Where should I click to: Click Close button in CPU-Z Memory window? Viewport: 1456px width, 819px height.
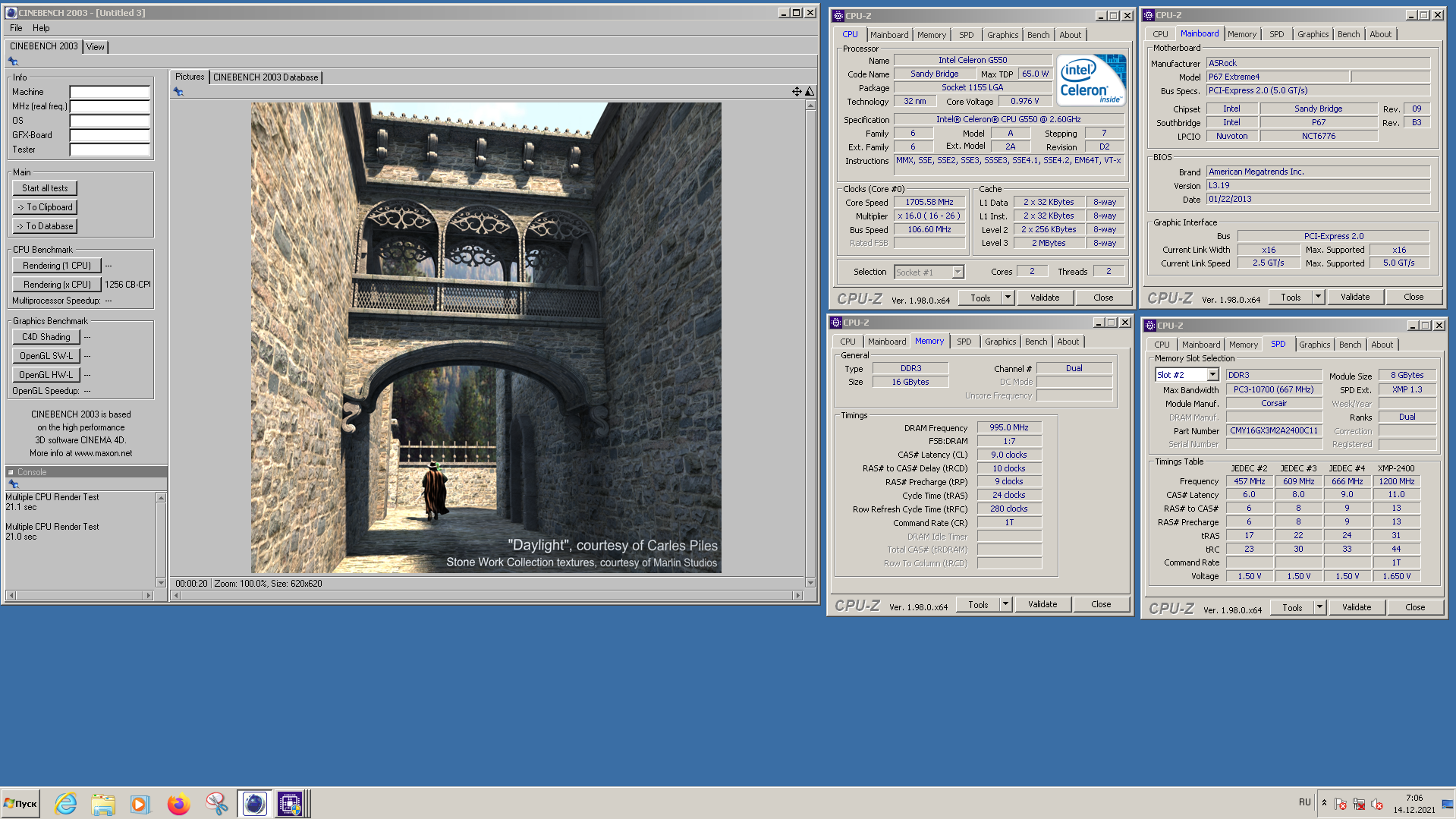(x=1101, y=605)
